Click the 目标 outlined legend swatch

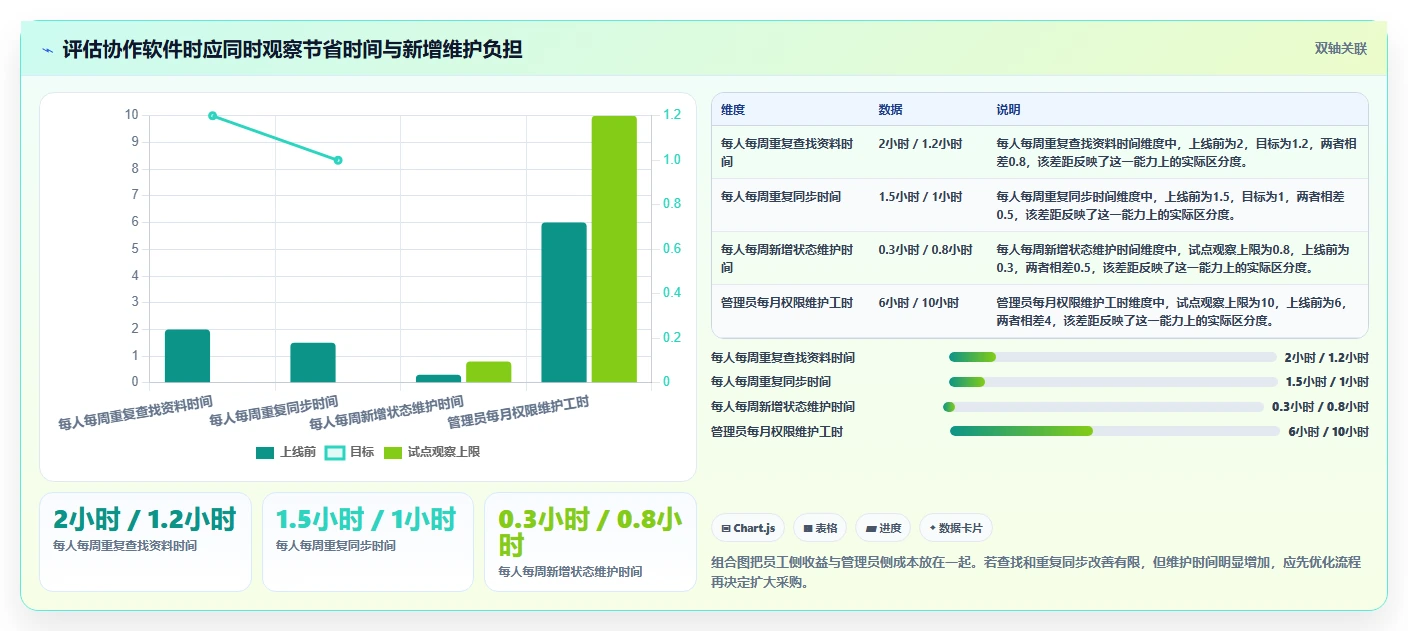coord(335,452)
